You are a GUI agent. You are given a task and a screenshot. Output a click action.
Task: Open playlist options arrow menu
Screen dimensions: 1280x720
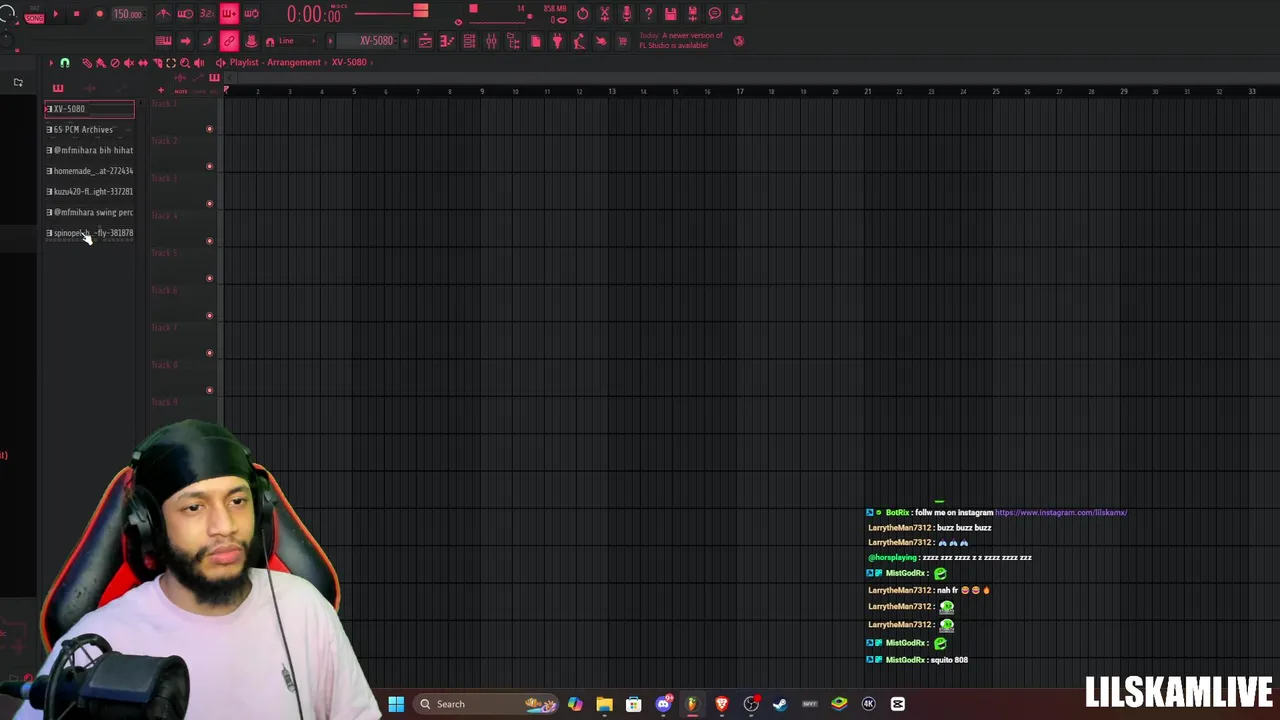tap(51, 63)
